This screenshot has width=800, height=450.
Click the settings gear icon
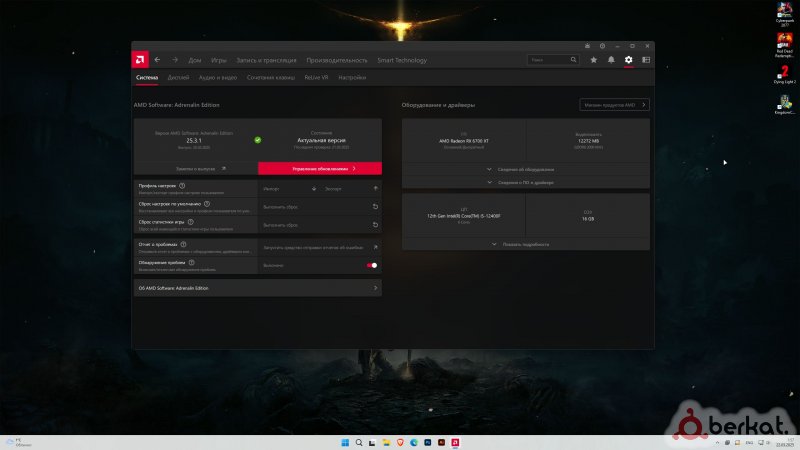coord(629,60)
